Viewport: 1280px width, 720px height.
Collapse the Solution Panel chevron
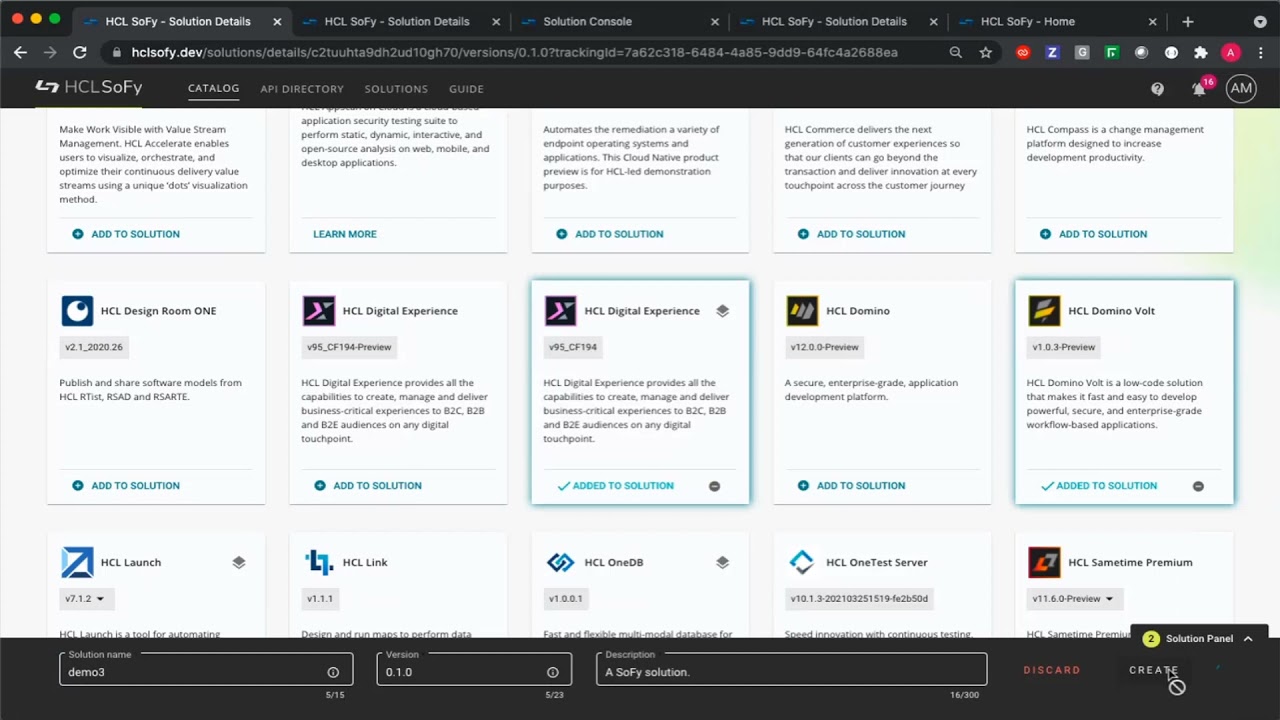click(x=1247, y=639)
